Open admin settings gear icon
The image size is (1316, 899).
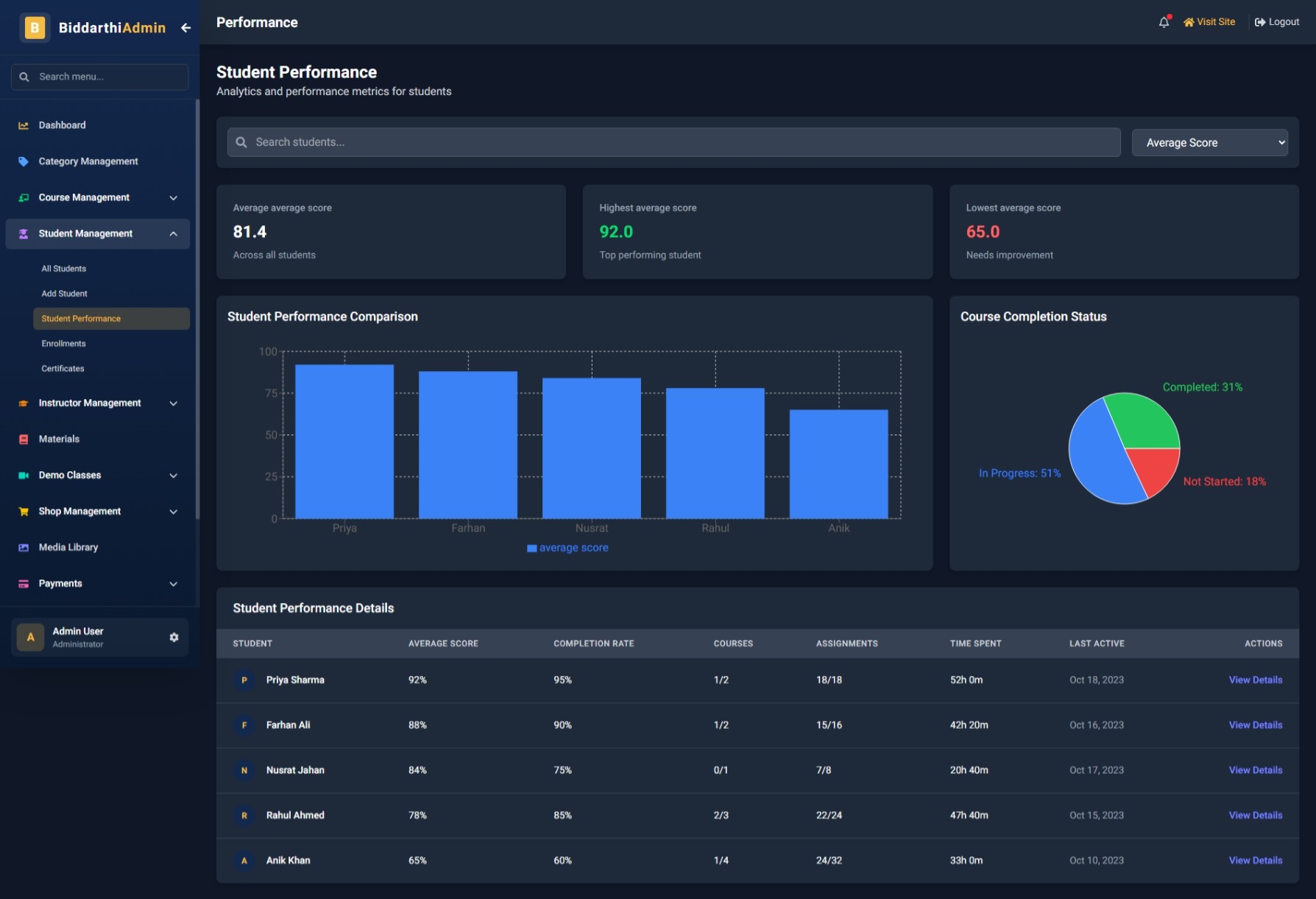(174, 637)
